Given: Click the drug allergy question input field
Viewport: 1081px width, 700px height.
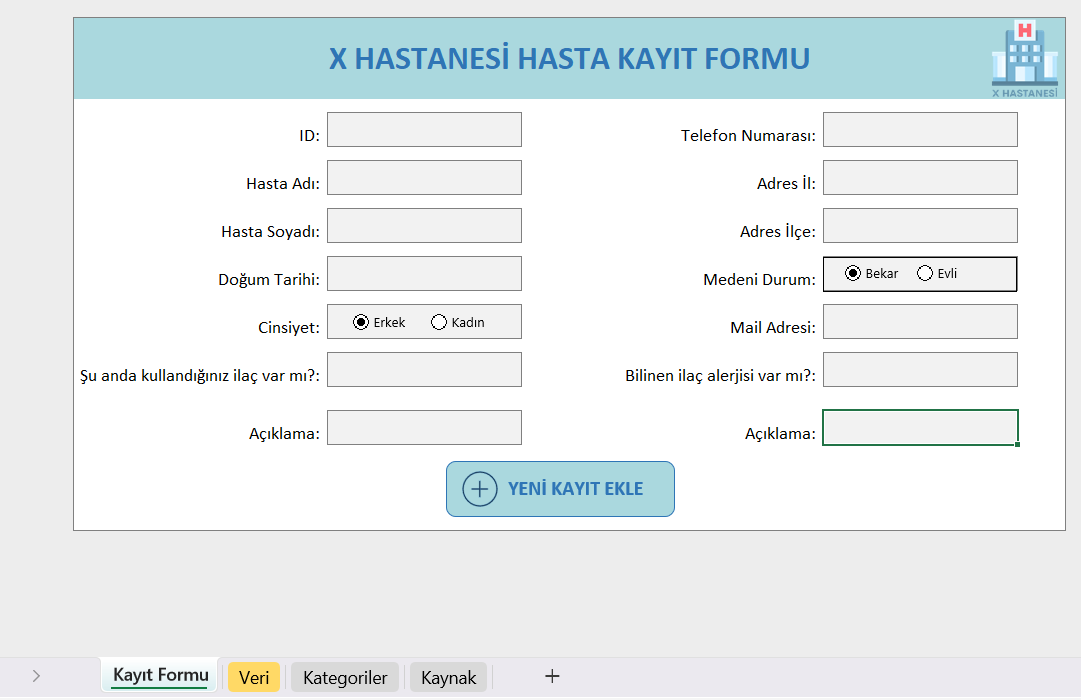Looking at the screenshot, I should tap(920, 370).
